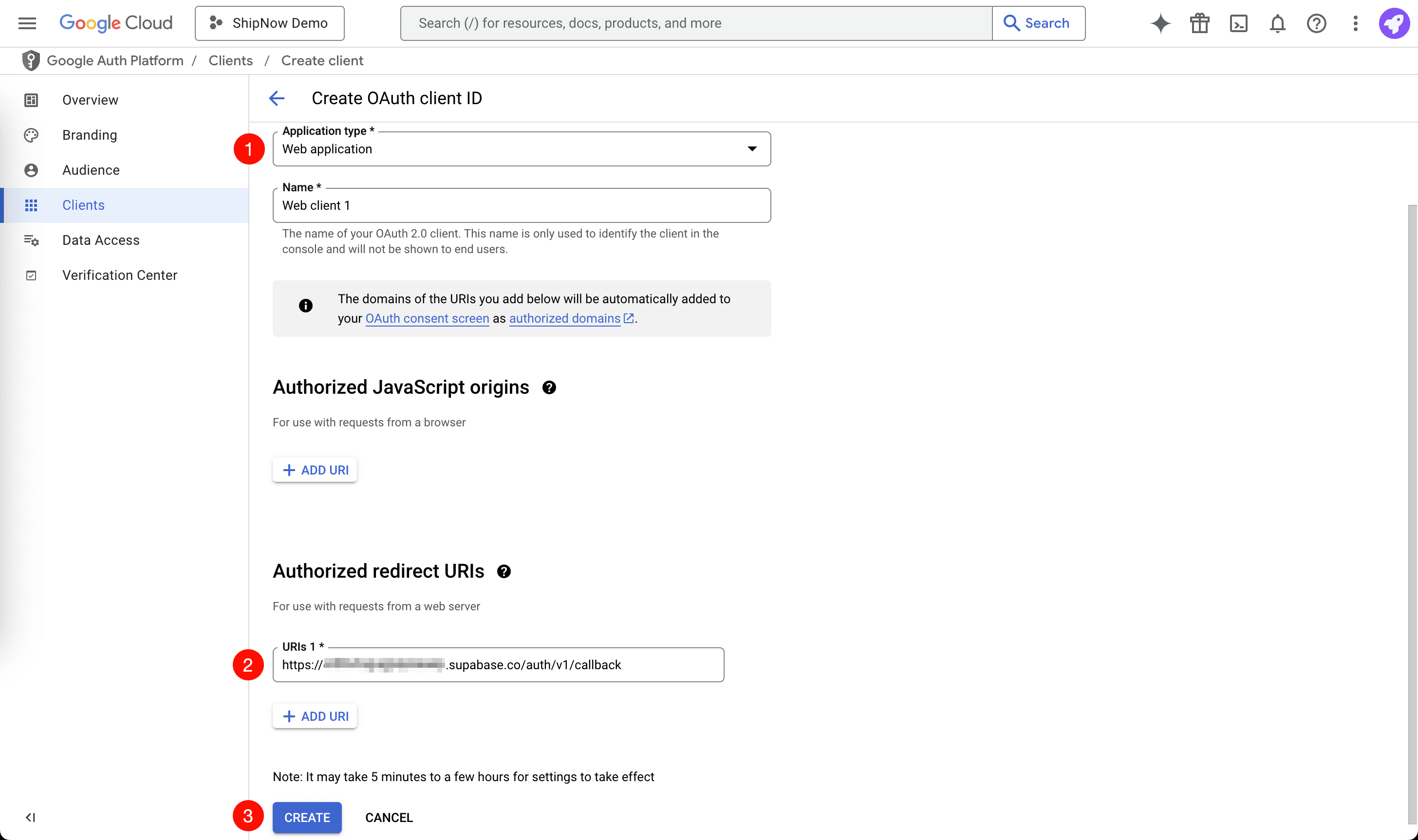Open the hamburger navigation menu

[27, 23]
